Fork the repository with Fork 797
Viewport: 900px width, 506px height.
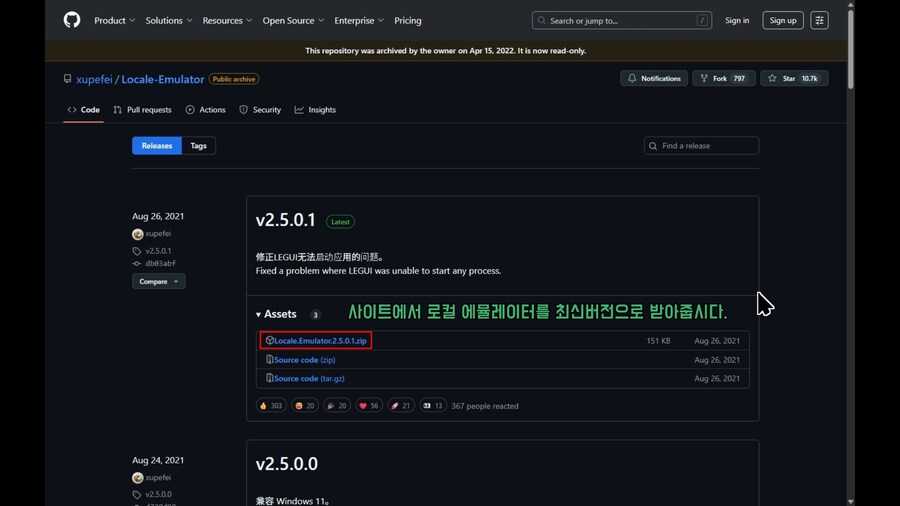point(724,78)
